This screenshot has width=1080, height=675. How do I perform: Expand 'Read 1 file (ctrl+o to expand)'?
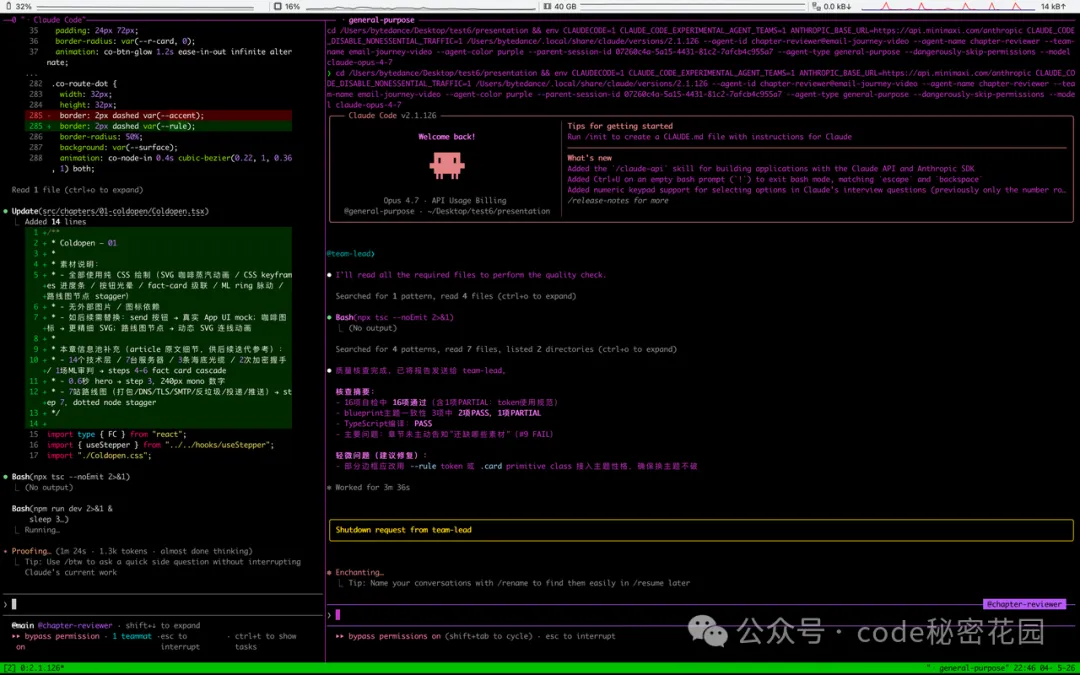(x=77, y=189)
